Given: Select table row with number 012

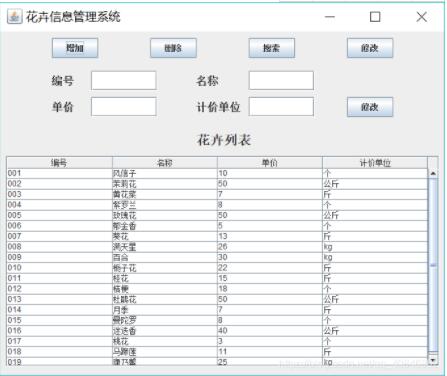Looking at the screenshot, I should [217, 289].
